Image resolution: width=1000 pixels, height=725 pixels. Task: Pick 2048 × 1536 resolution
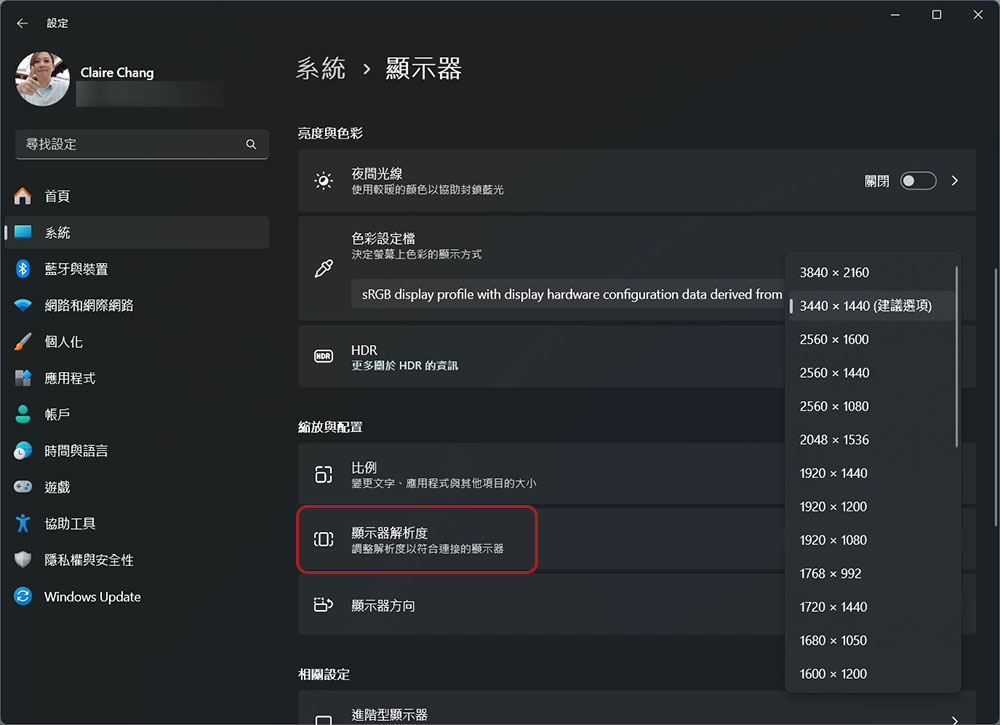(871, 440)
